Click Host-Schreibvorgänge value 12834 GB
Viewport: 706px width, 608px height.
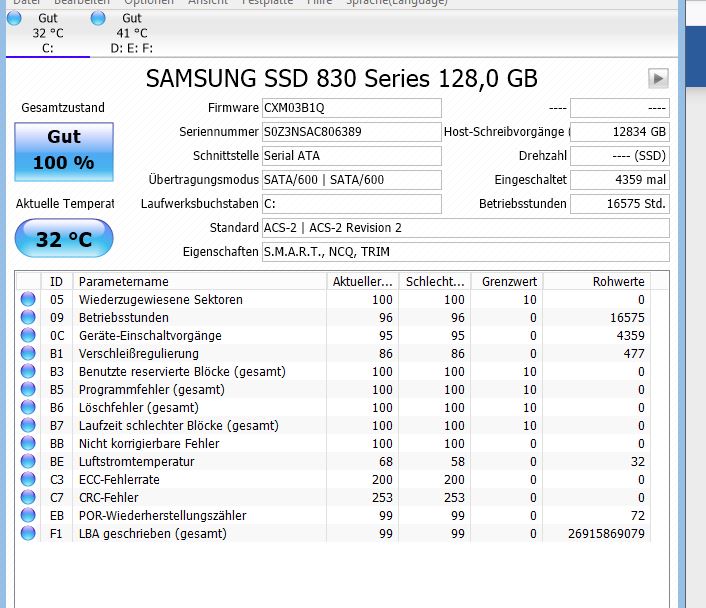(x=620, y=132)
